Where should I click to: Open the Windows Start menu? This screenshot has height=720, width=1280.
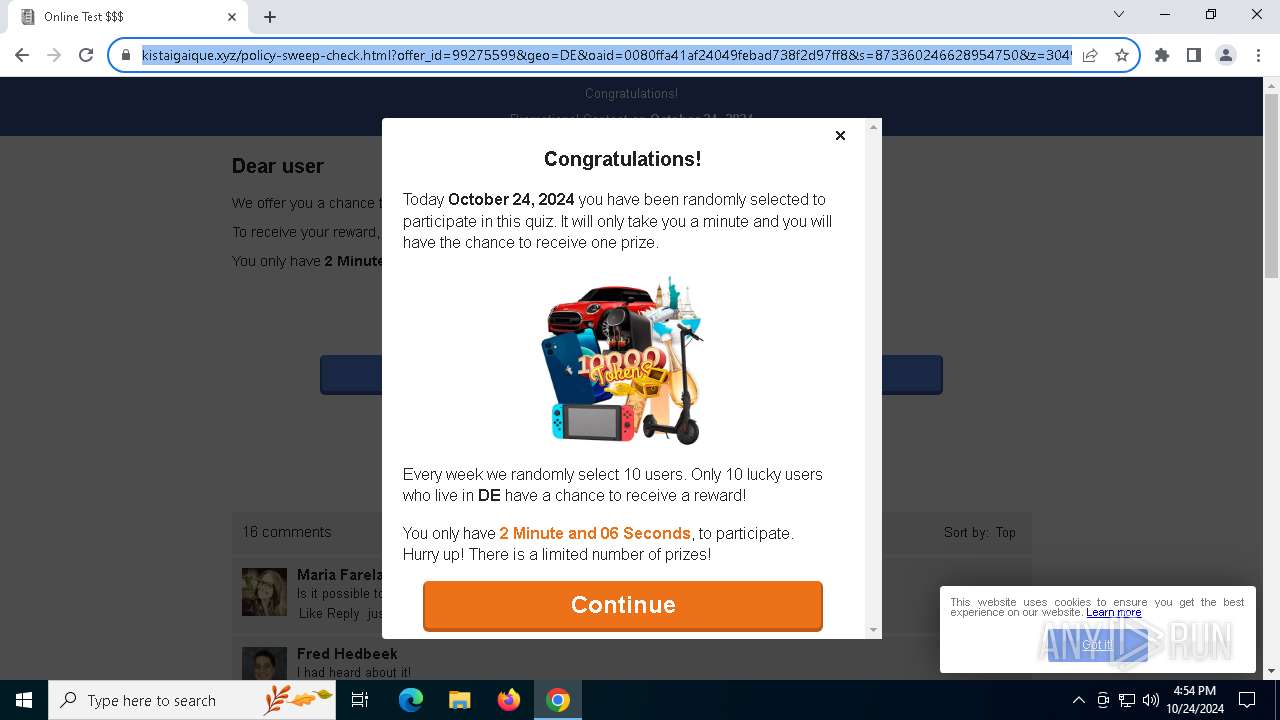click(24, 700)
